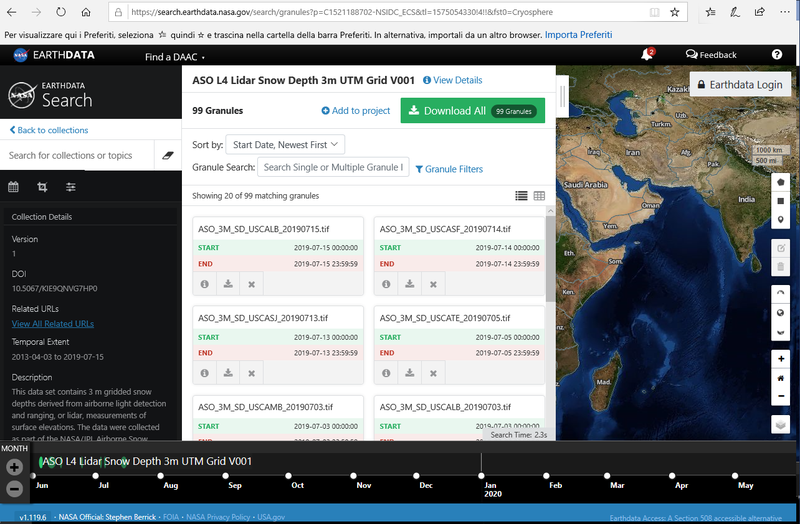Focus Search for collections or topics box
The height and width of the screenshot is (524, 800).
click(x=78, y=156)
